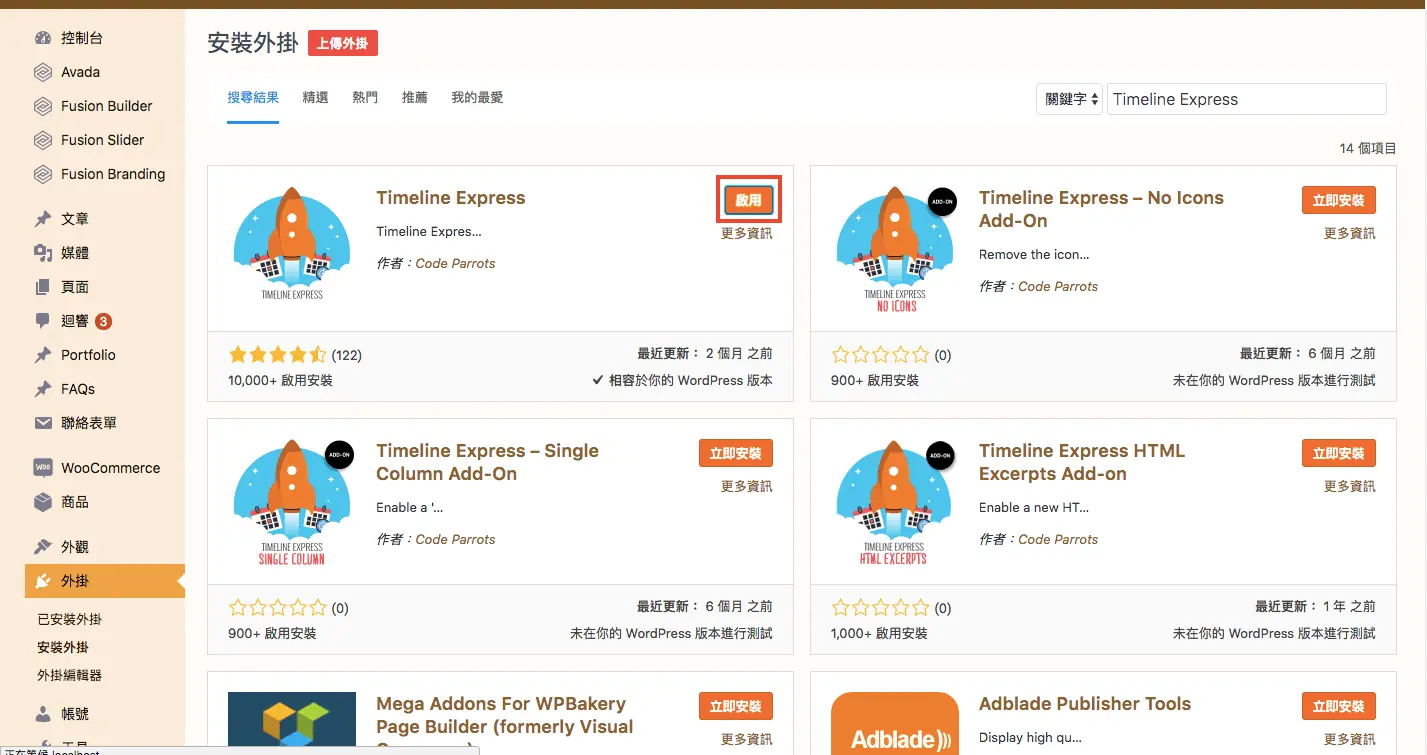This screenshot has width=1427, height=755.
Task: Install Mega Addons For WPBakery plugin
Action: tap(735, 706)
